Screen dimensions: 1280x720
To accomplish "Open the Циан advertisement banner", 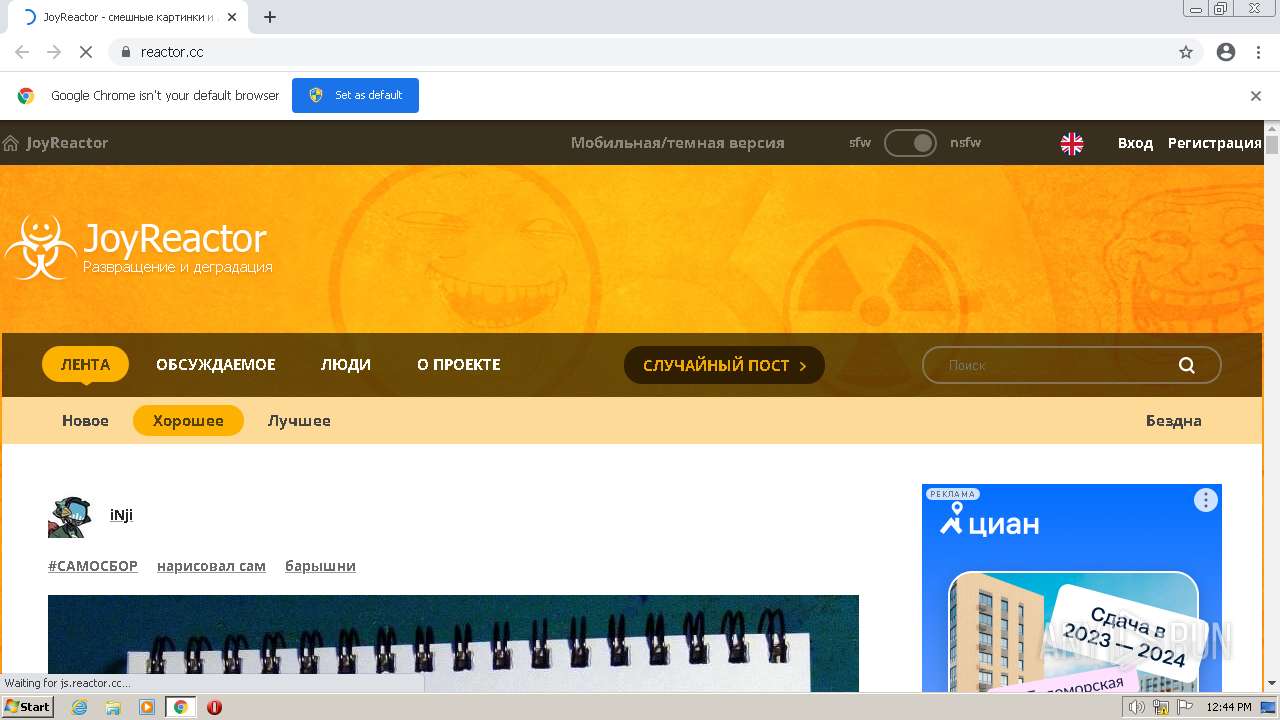I will [x=1072, y=588].
